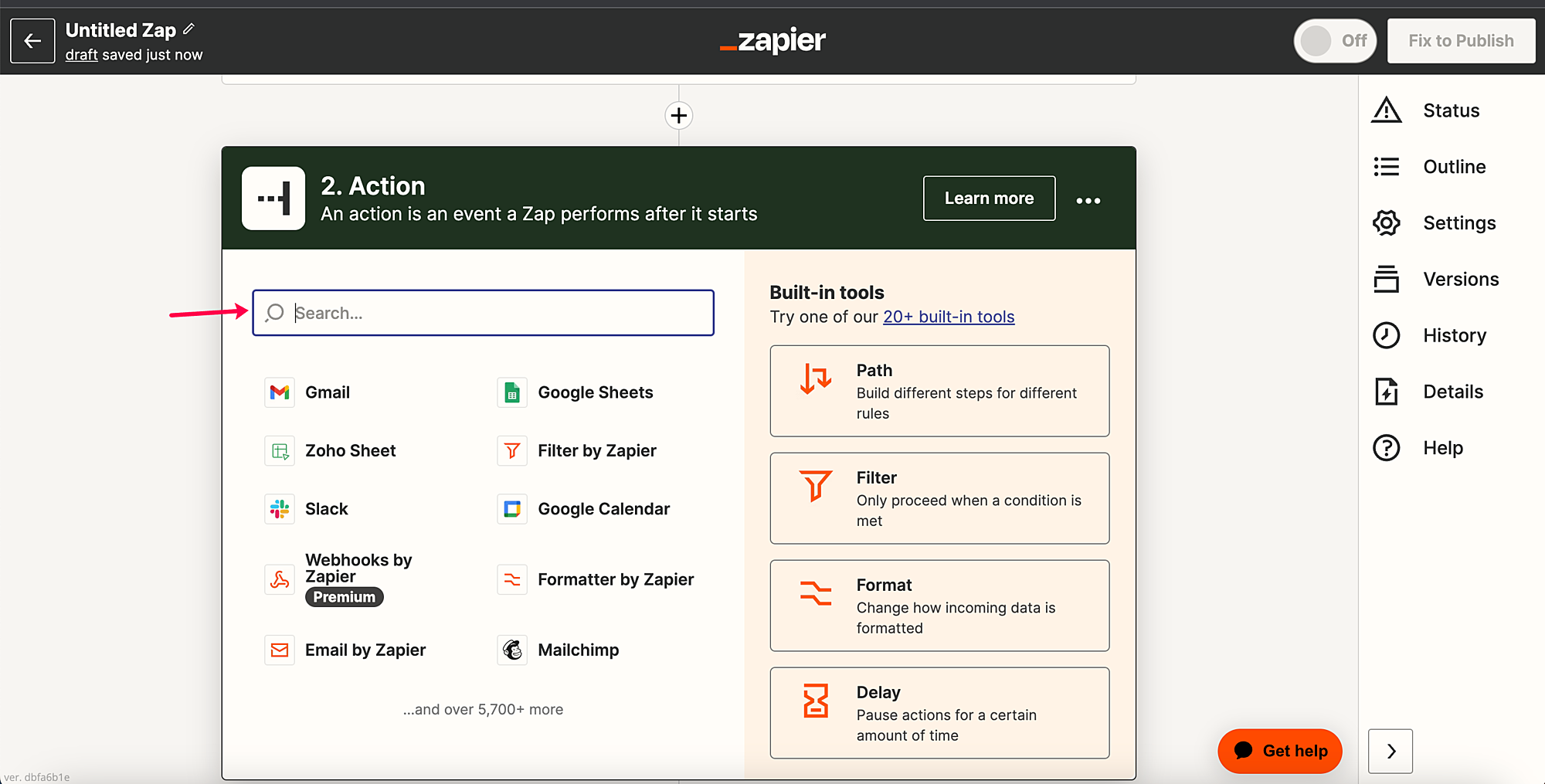
Task: Select the Filter built-in tool card
Action: click(x=939, y=498)
